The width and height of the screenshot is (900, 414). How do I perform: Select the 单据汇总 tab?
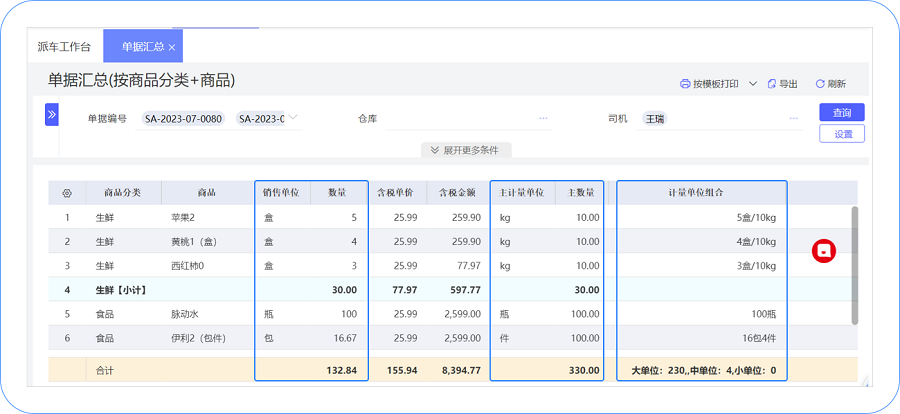(143, 47)
